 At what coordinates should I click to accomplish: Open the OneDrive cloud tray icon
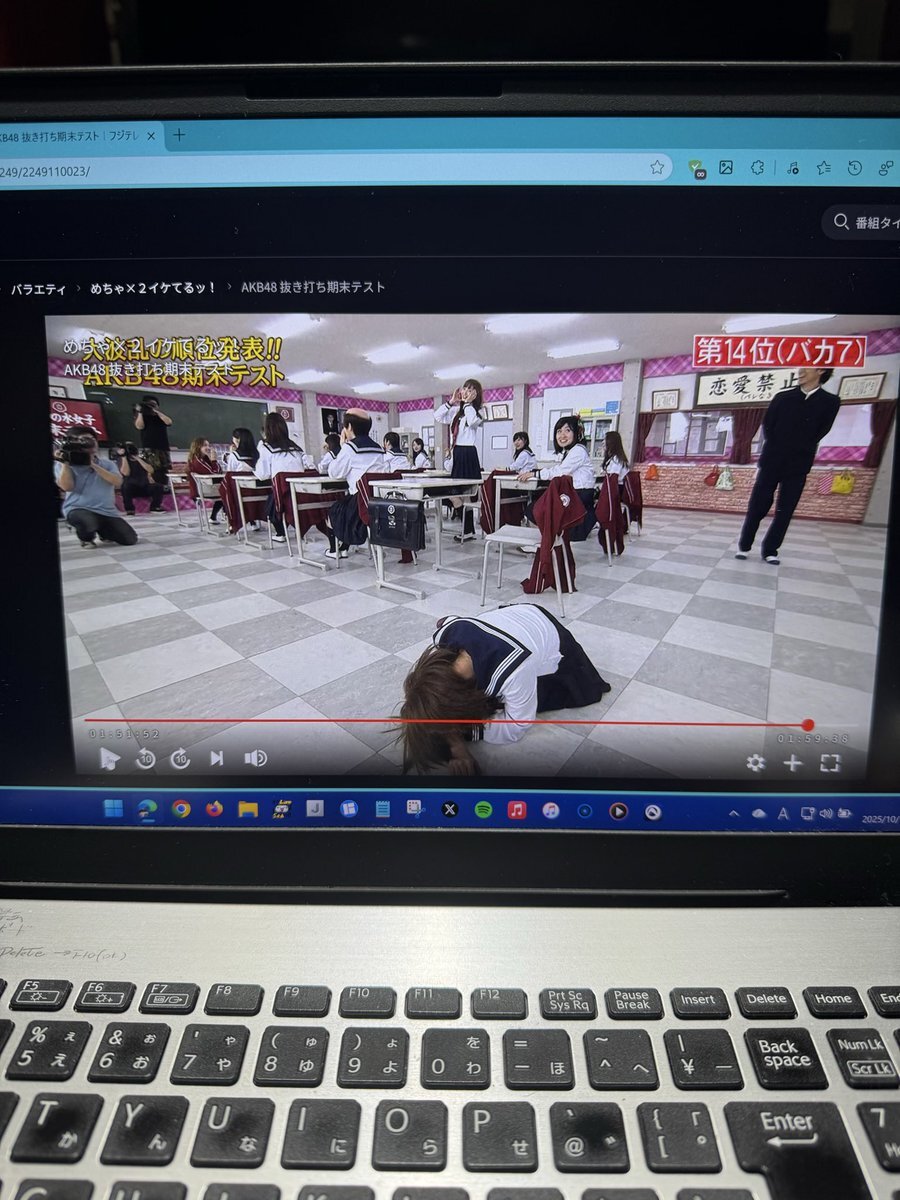[x=761, y=814]
